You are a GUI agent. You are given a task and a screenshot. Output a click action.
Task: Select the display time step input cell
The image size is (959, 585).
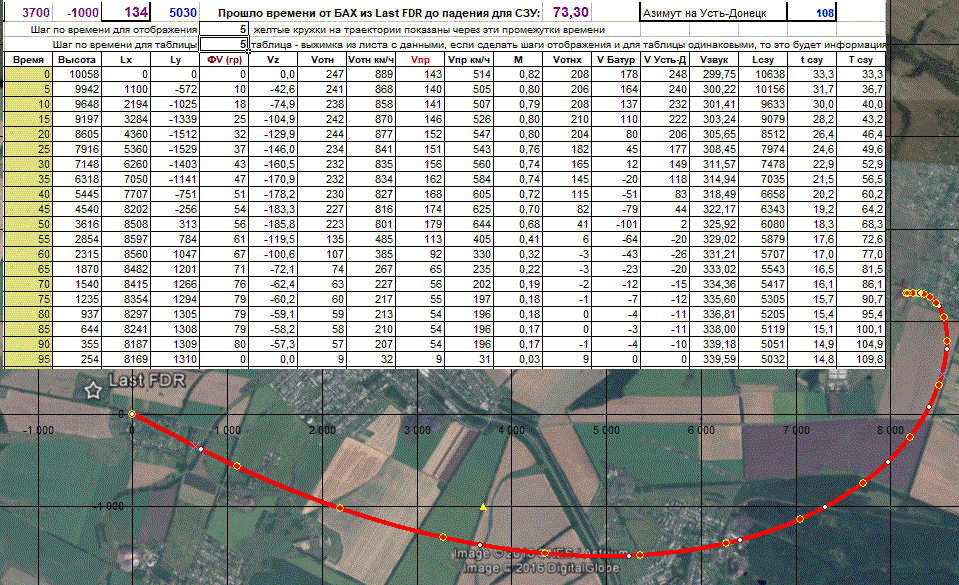tap(224, 29)
